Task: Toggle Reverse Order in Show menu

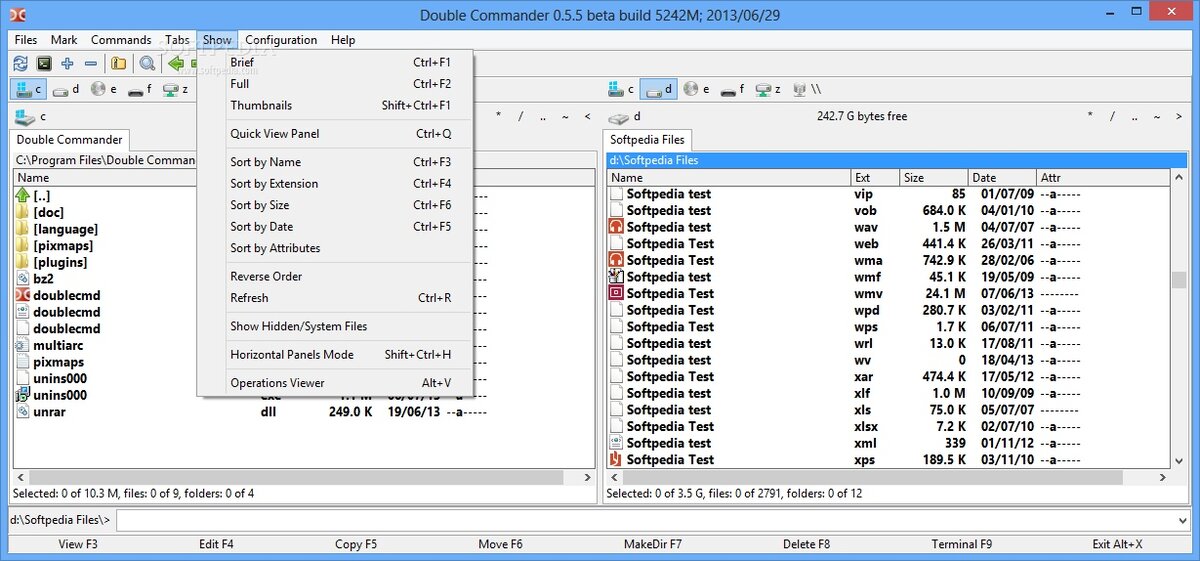Action: click(335, 276)
